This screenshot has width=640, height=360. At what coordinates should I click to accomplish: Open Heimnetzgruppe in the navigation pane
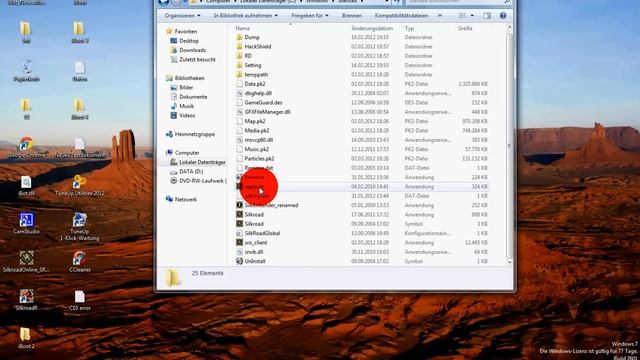[x=194, y=134]
